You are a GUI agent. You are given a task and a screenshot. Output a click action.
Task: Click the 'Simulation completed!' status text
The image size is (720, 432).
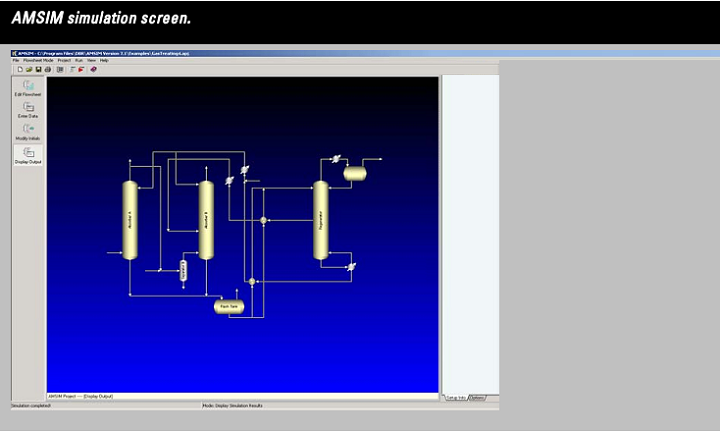31,406
